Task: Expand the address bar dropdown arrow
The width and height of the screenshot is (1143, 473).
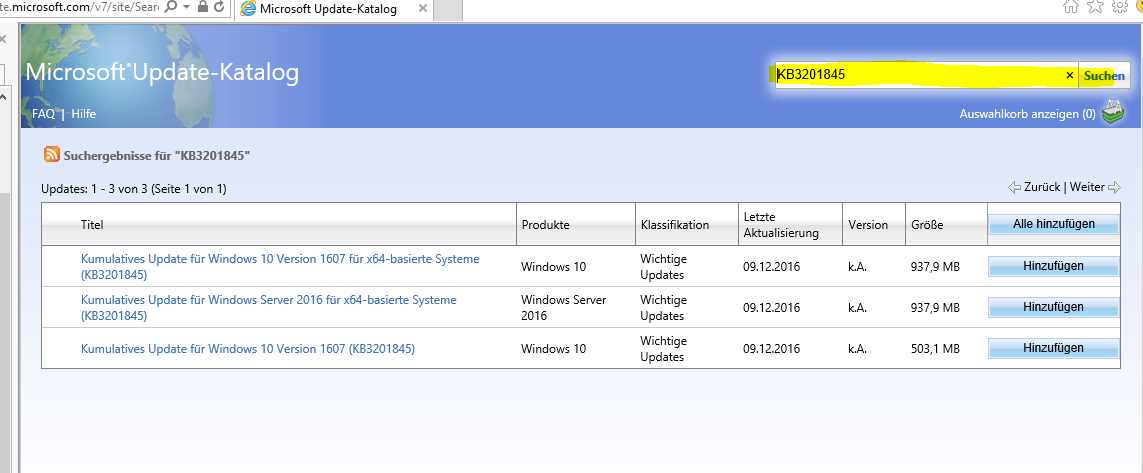Action: [187, 7]
